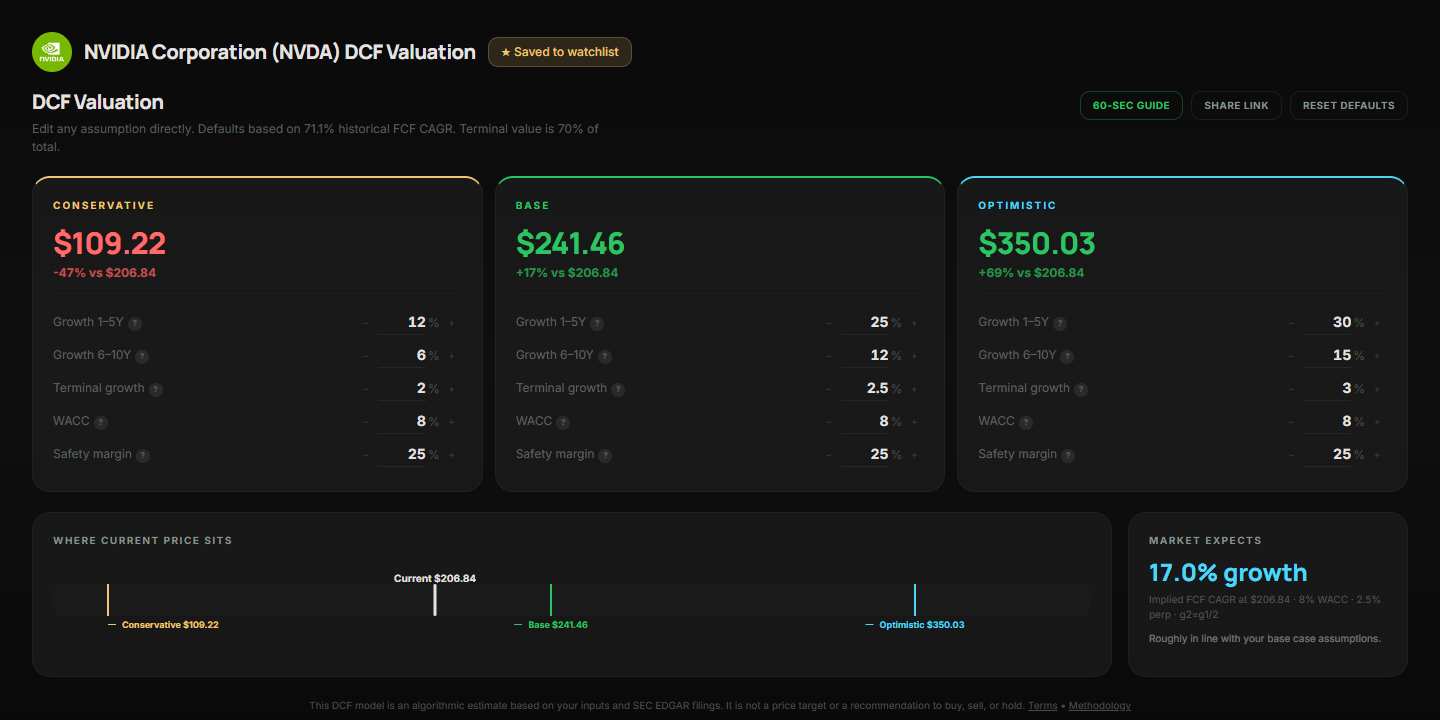Edit Base Terminal growth value 2.5

(x=865, y=389)
